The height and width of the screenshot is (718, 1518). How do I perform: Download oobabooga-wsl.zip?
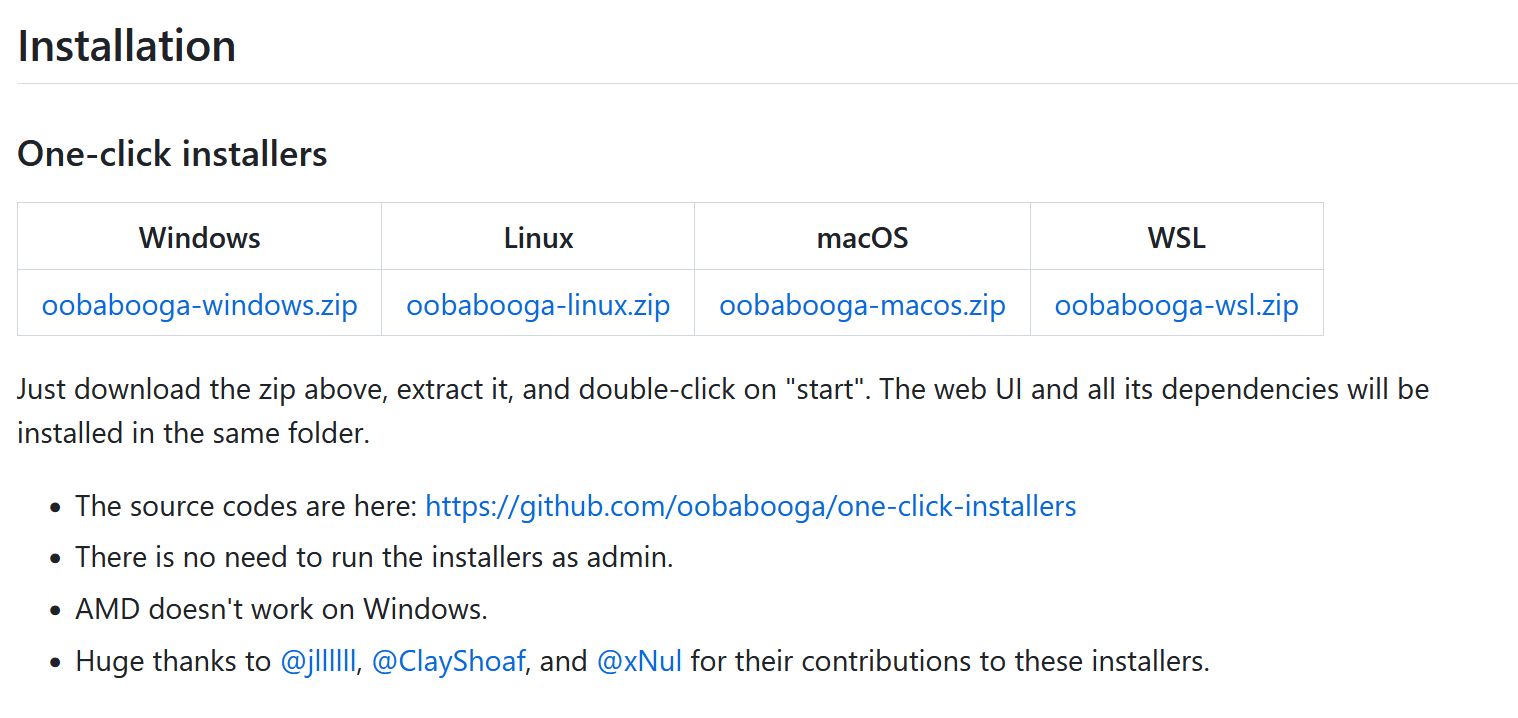click(1176, 305)
